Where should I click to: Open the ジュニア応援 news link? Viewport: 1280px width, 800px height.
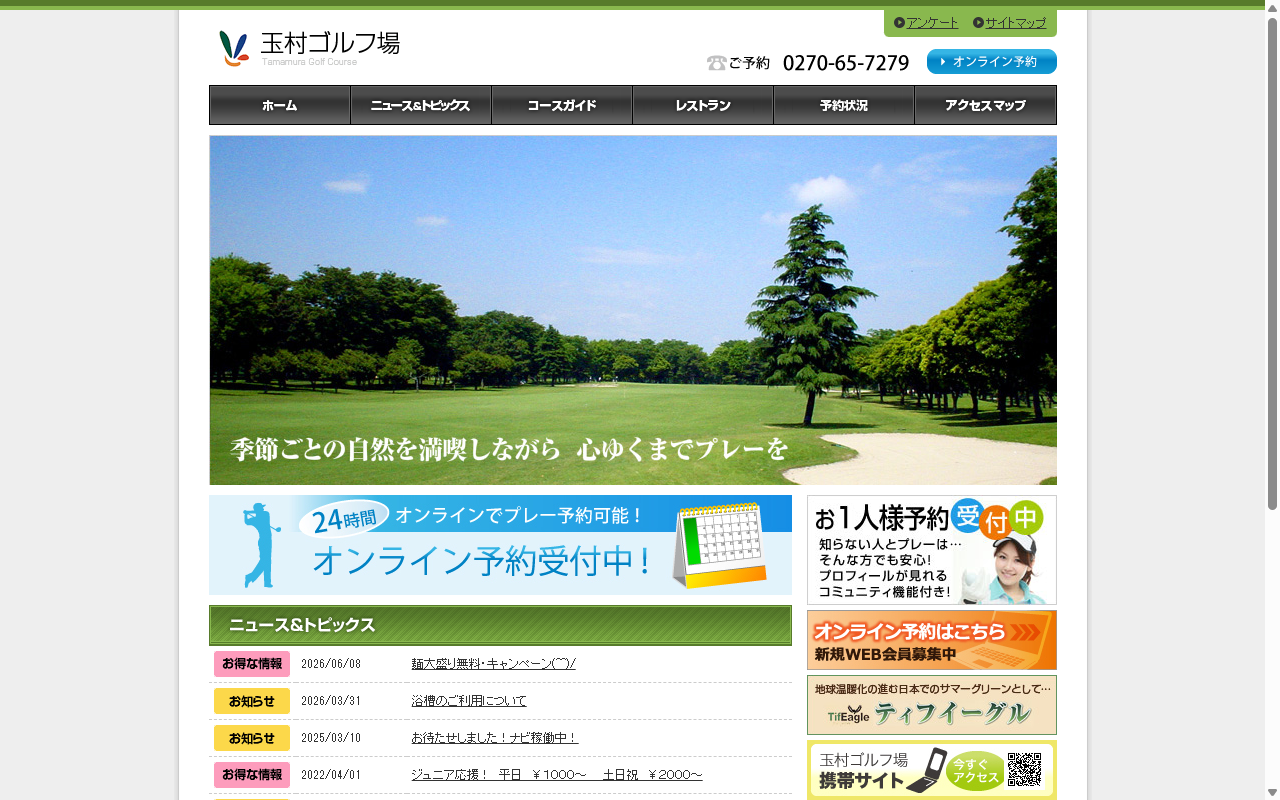pyautogui.click(x=557, y=775)
